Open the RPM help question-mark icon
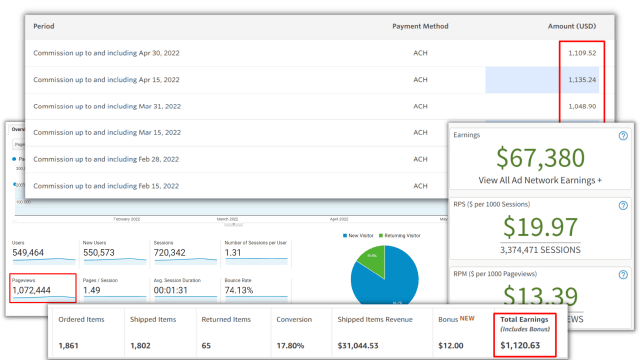 (x=623, y=275)
